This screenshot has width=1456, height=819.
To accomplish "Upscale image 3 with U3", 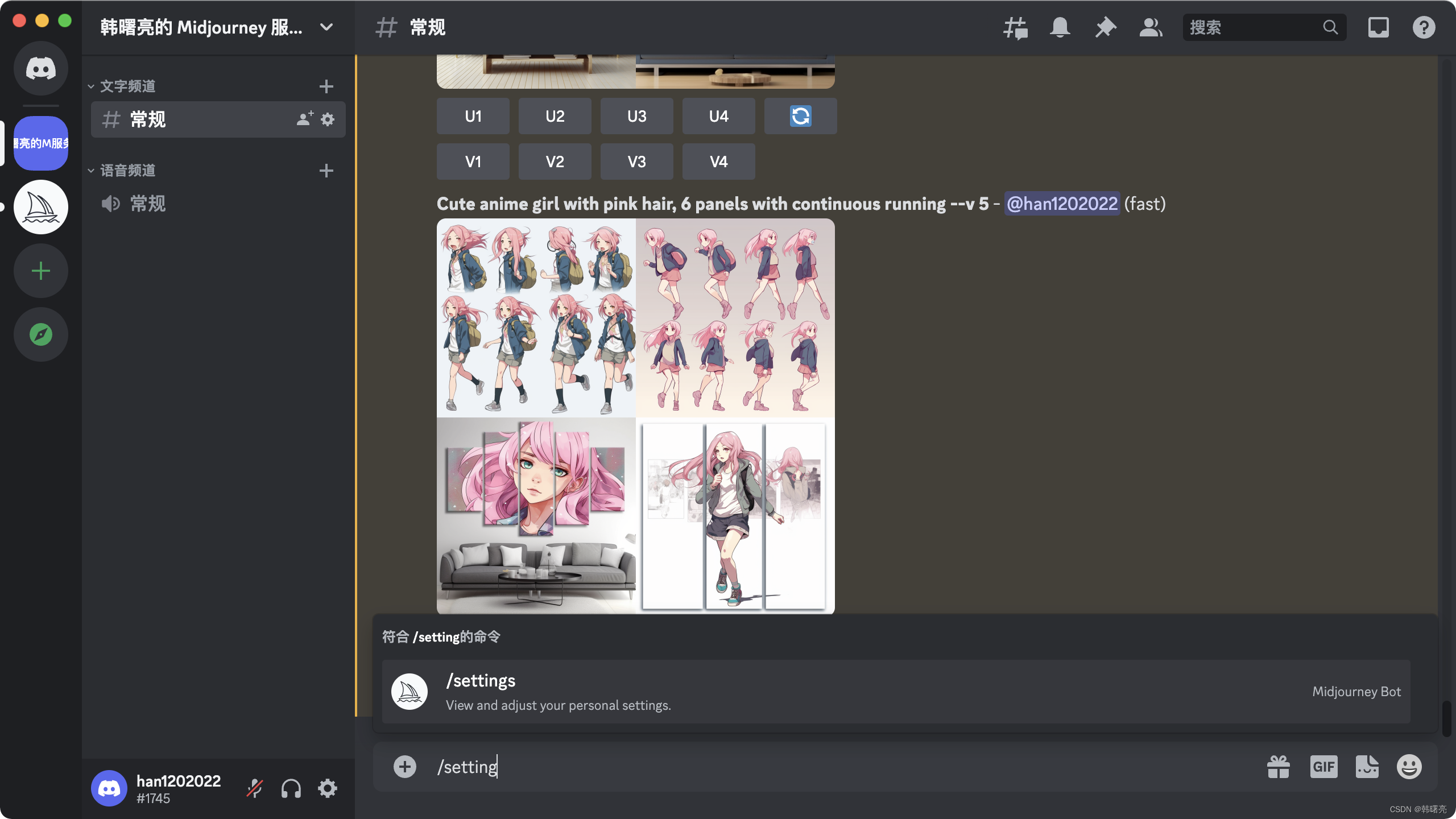I will pos(637,116).
